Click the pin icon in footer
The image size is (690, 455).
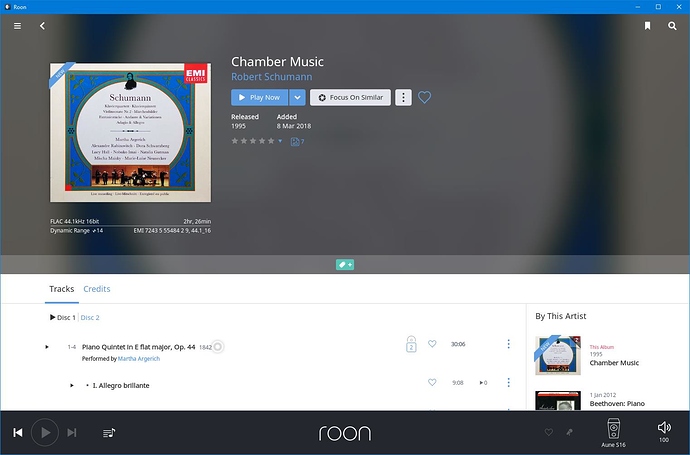click(x=569, y=432)
